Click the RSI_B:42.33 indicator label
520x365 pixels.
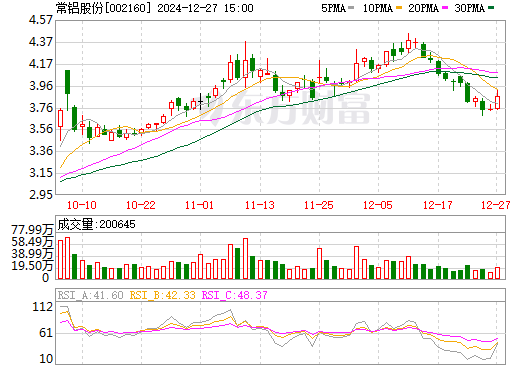162,295
